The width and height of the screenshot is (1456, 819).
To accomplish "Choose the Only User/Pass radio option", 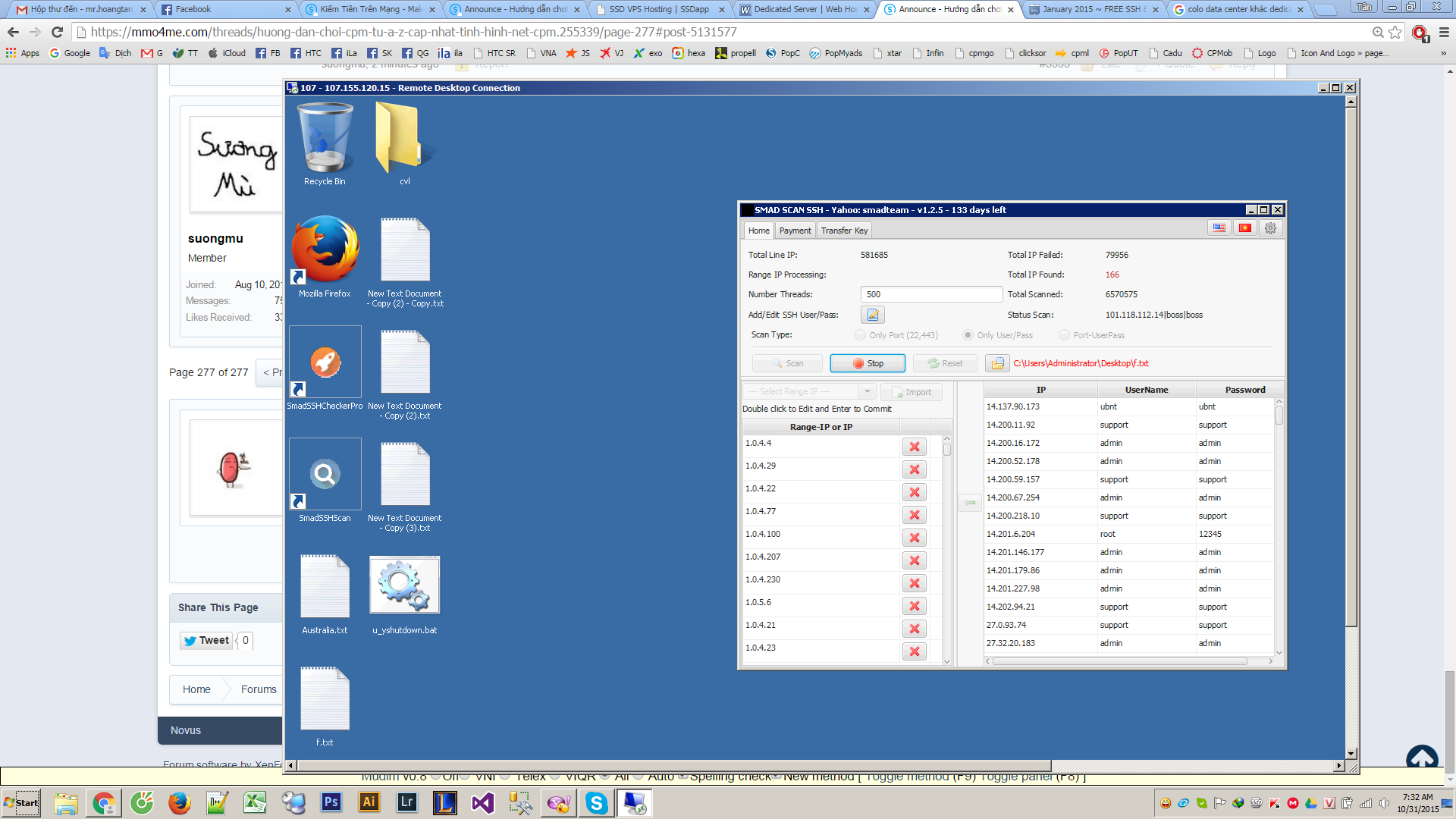I will click(968, 335).
